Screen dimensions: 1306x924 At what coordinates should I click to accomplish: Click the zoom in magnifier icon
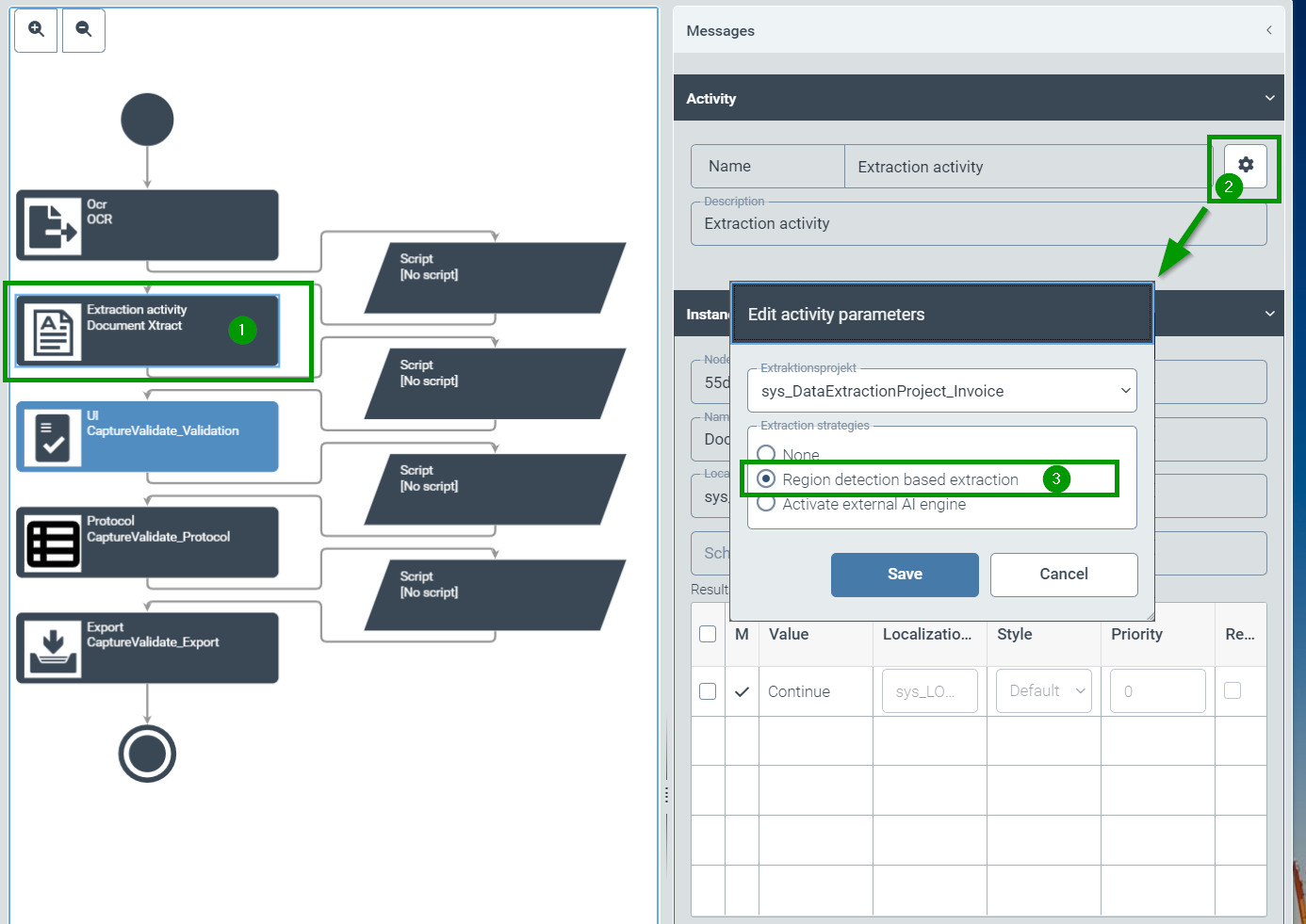tap(36, 30)
